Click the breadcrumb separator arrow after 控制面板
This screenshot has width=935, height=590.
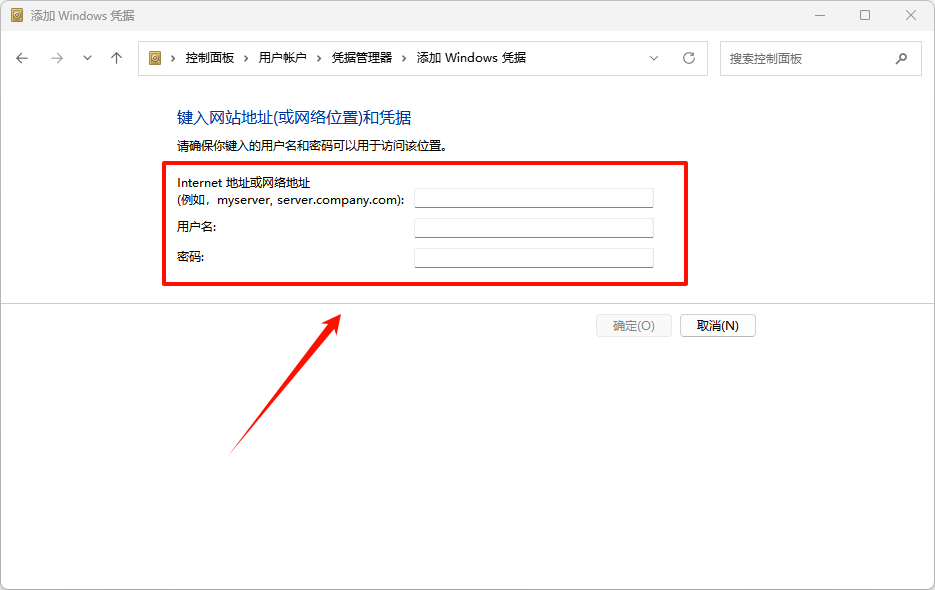click(248, 58)
